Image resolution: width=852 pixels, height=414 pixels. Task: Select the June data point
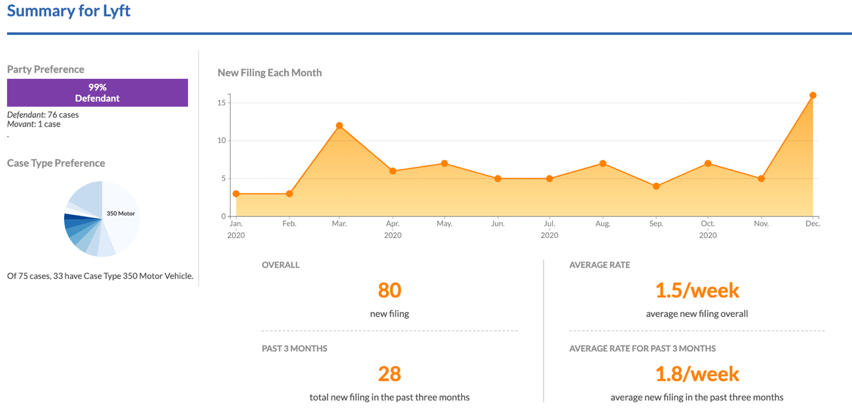tap(498, 178)
